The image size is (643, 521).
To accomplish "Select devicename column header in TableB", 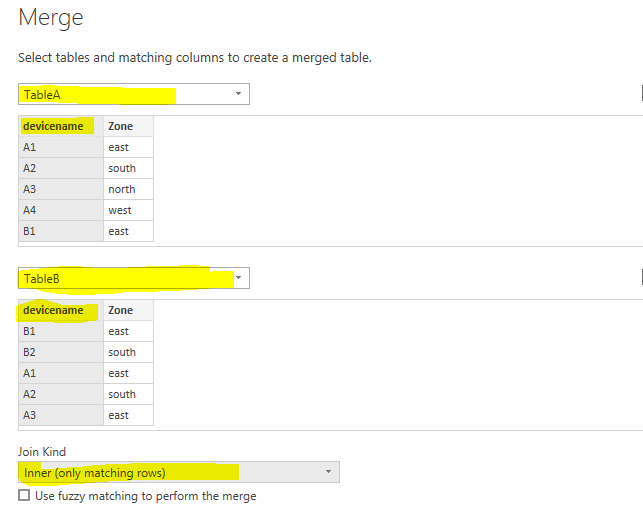I will pos(61,310).
